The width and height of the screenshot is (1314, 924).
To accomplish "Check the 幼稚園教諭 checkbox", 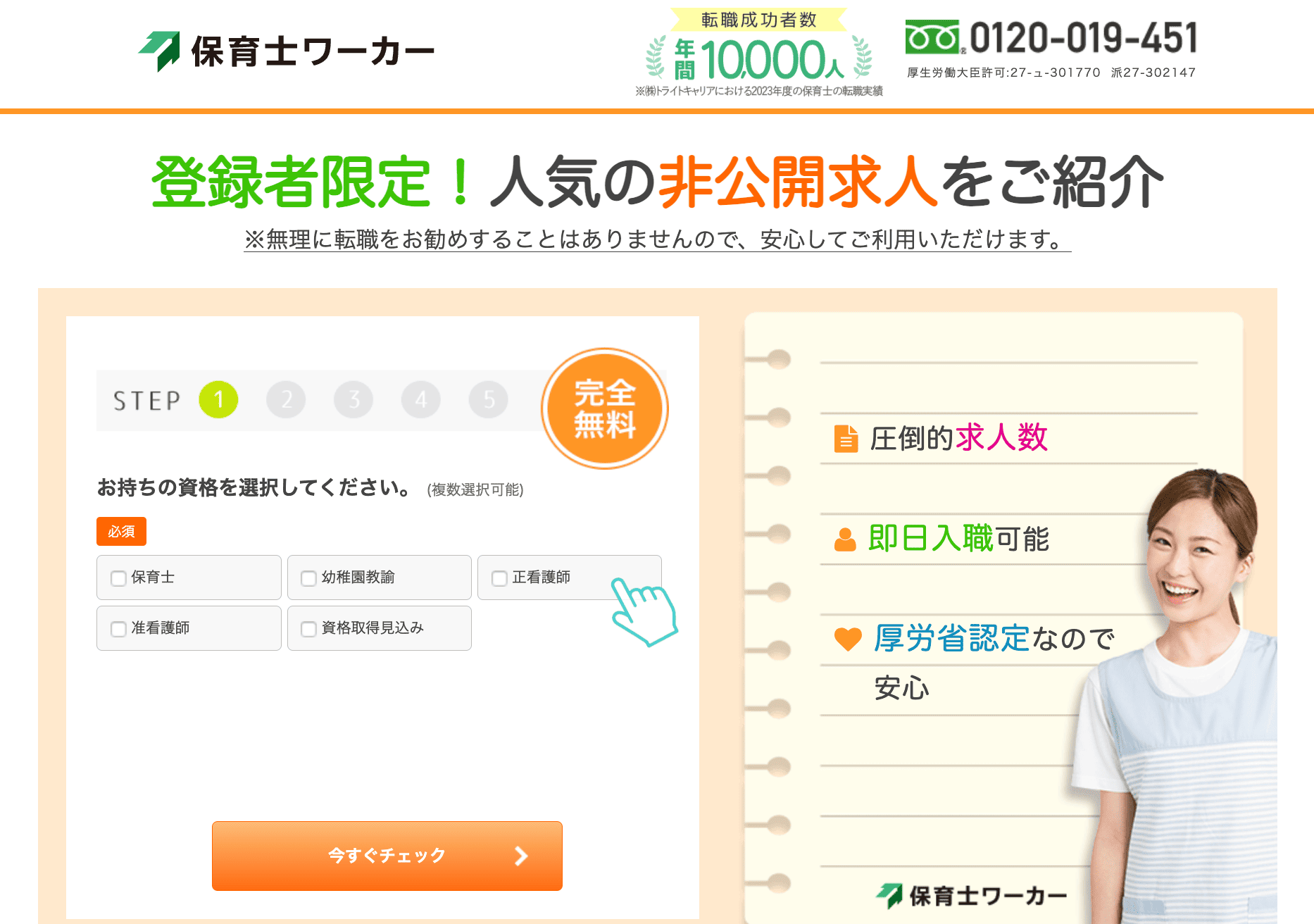I will point(308,578).
